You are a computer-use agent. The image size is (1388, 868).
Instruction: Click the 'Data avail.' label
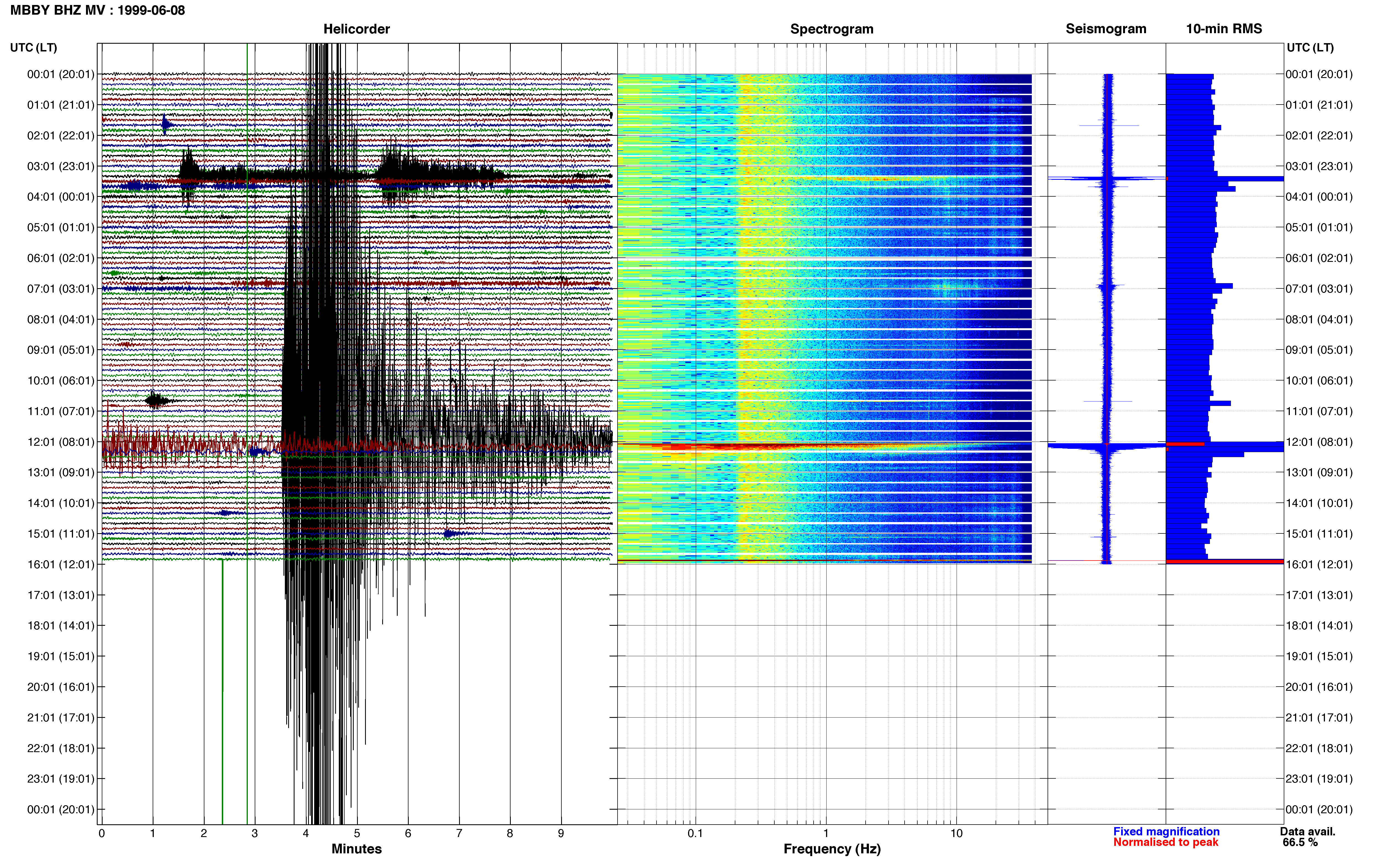pyautogui.click(x=1308, y=831)
